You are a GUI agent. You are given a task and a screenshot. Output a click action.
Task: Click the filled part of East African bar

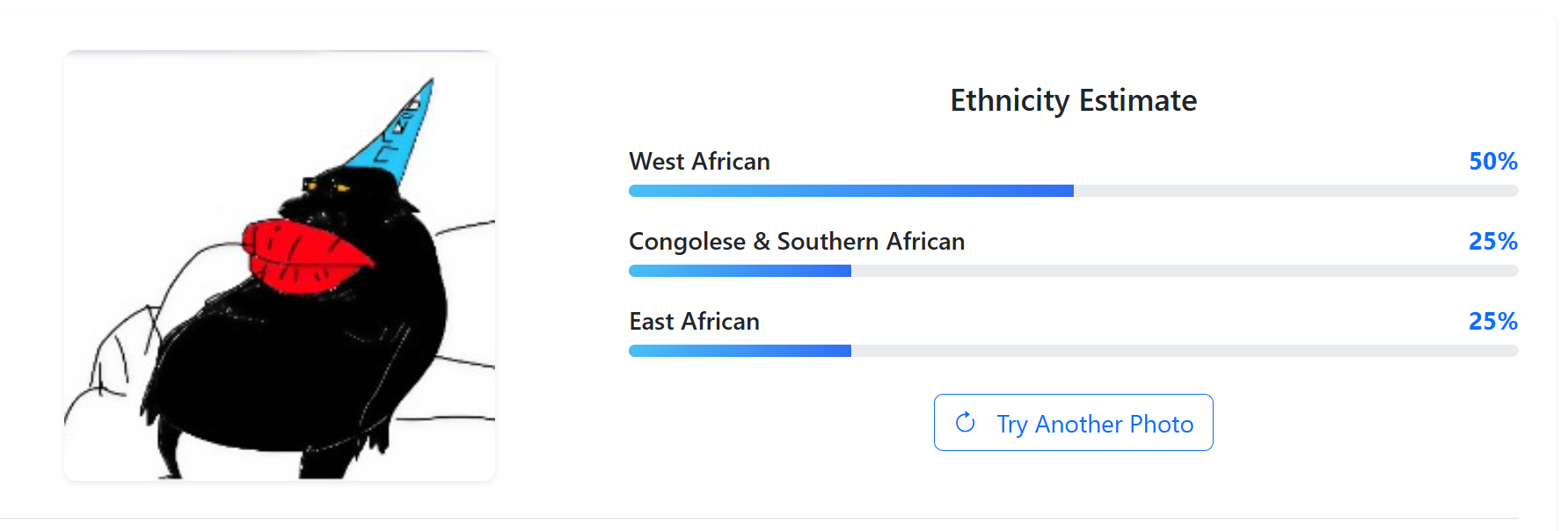tap(740, 351)
